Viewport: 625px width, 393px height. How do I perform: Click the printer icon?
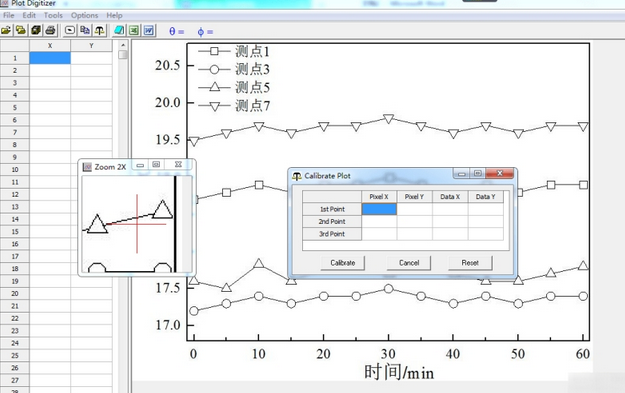pyautogui.click(x=50, y=30)
